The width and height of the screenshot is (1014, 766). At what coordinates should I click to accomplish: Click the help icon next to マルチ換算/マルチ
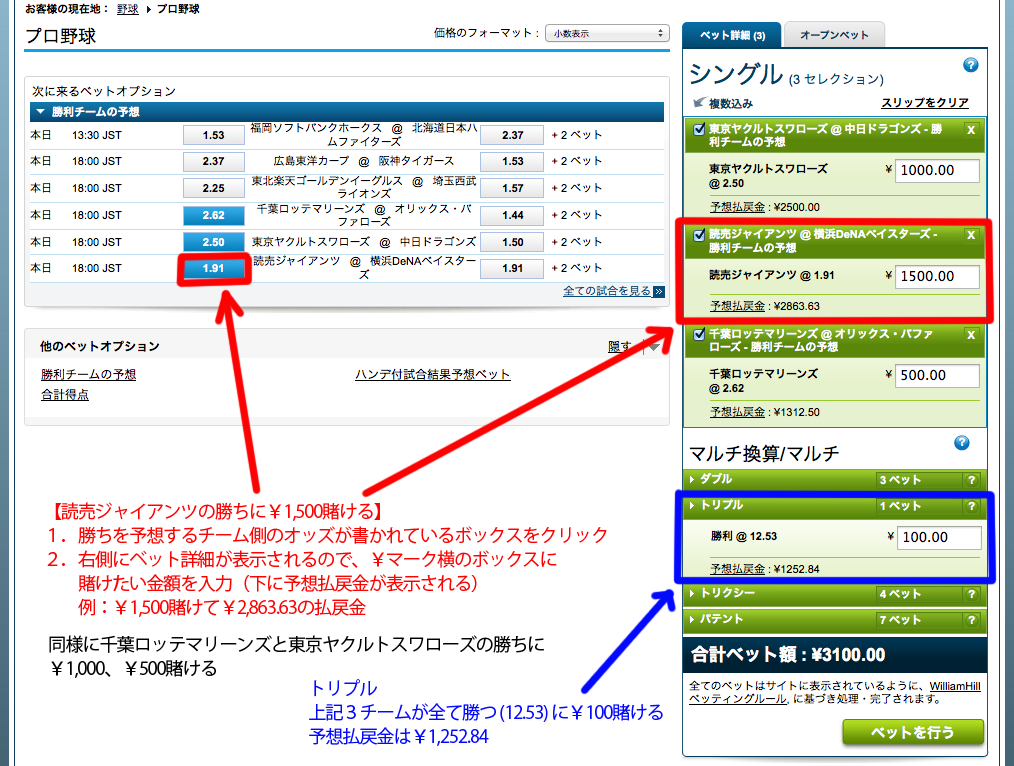click(962, 443)
